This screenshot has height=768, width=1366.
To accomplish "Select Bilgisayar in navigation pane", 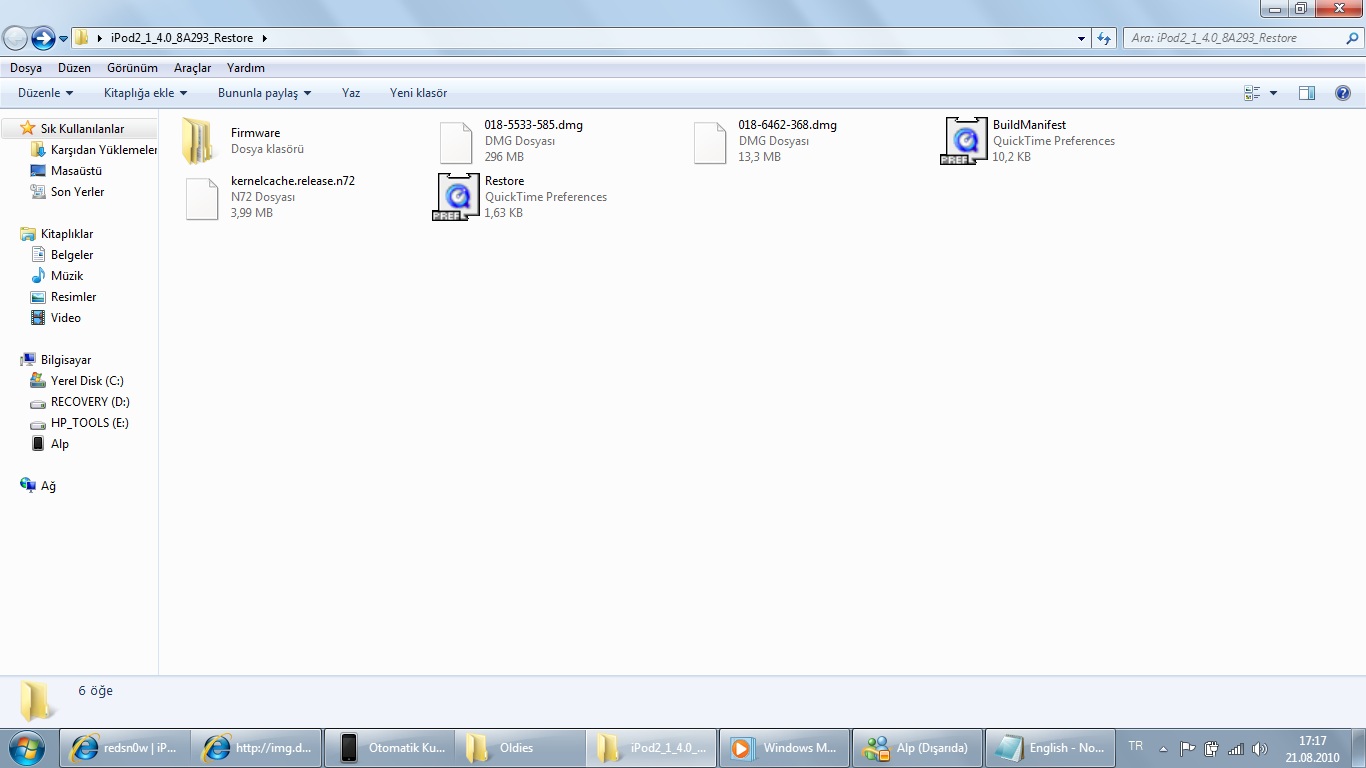I will (65, 360).
